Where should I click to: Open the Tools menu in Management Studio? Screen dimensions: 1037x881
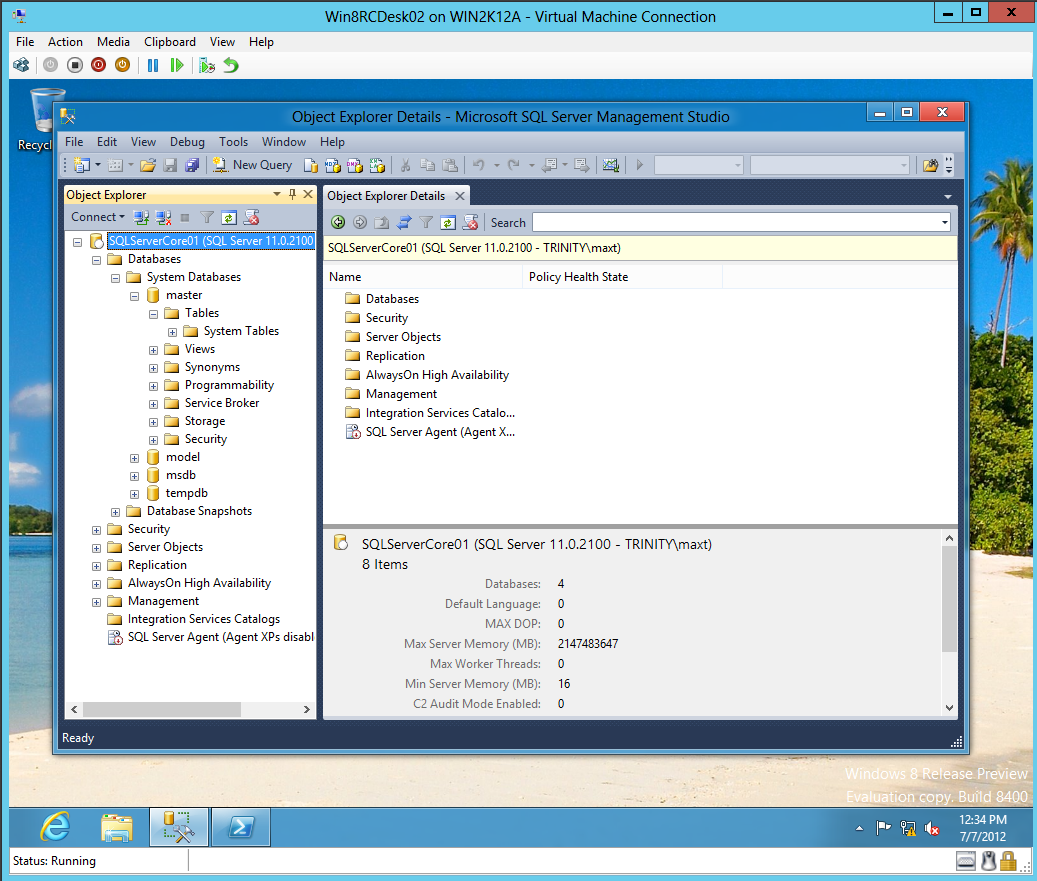(x=233, y=142)
